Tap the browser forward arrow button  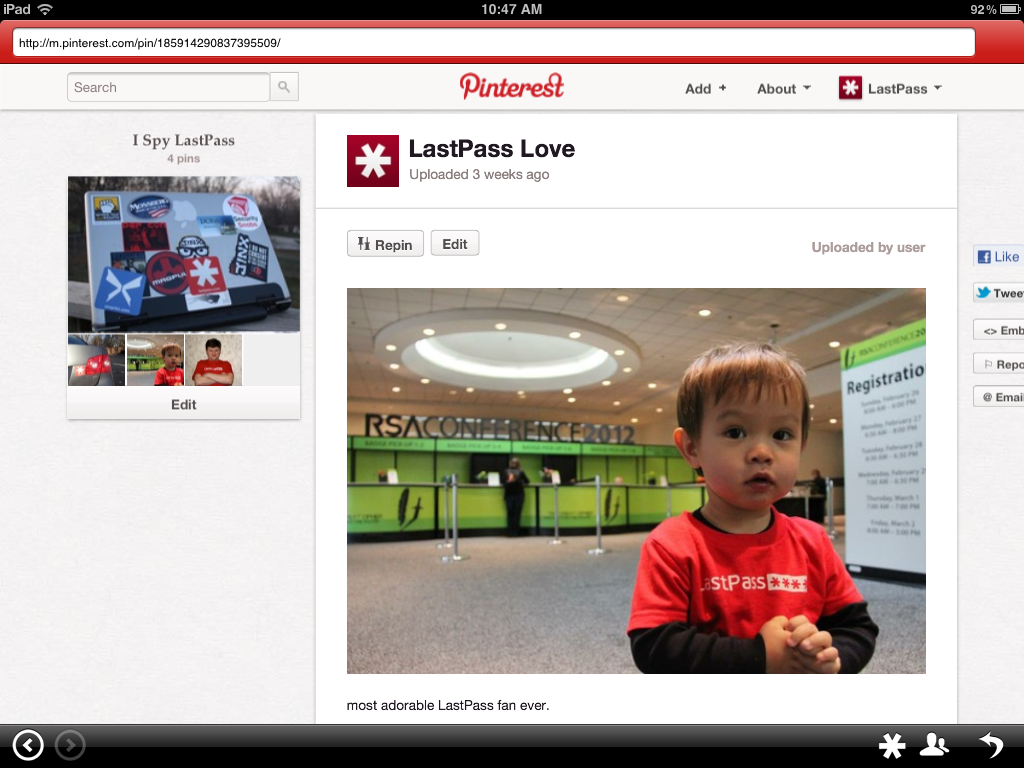[x=70, y=745]
